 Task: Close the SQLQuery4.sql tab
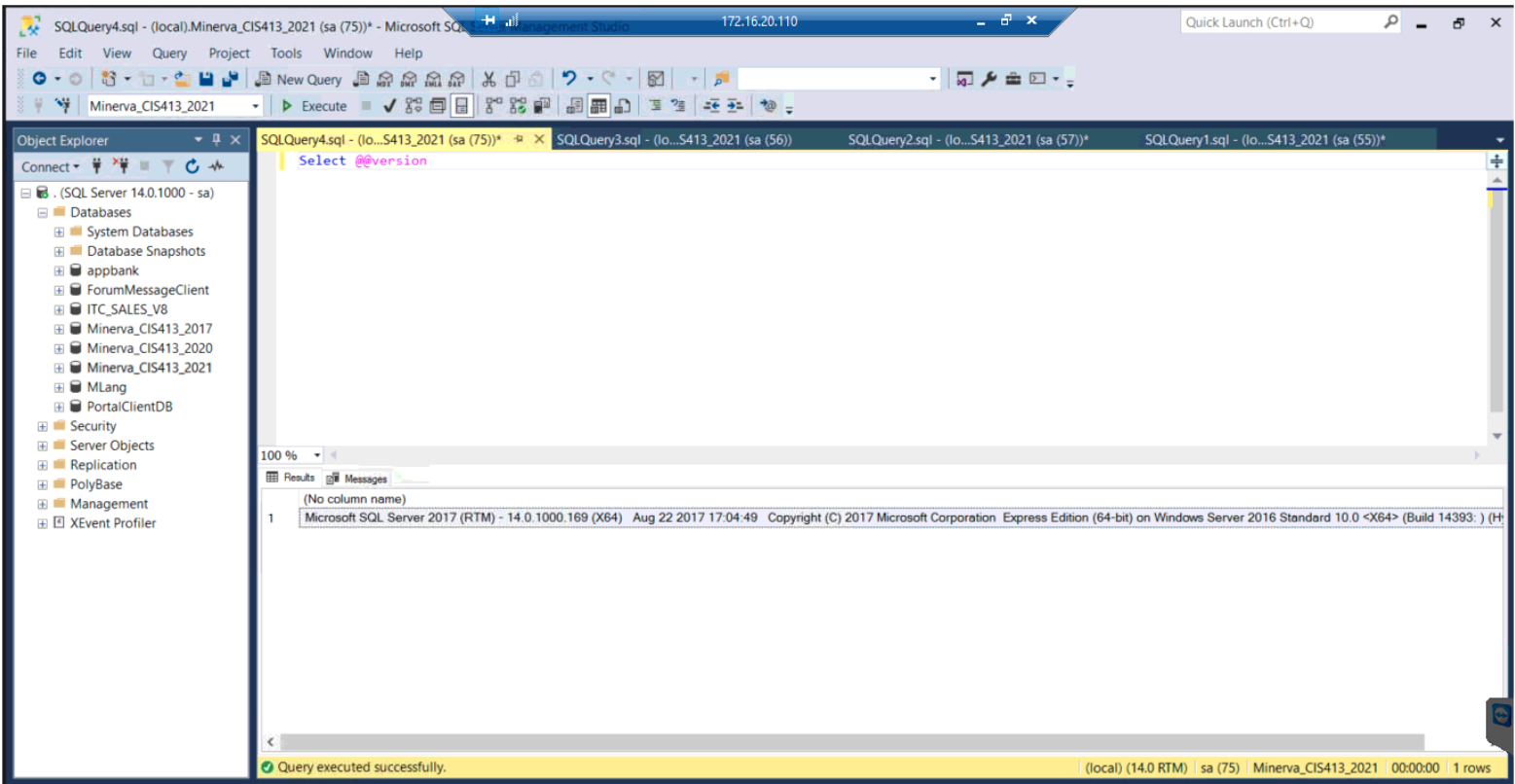point(539,140)
